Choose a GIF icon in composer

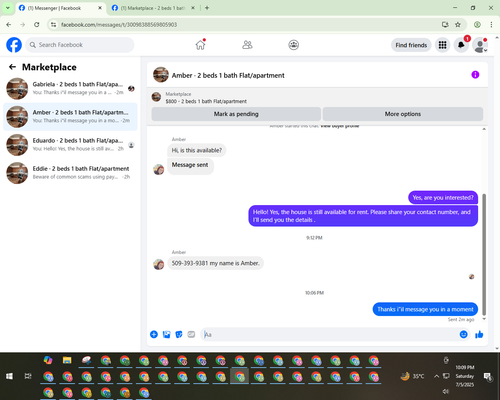point(191,334)
